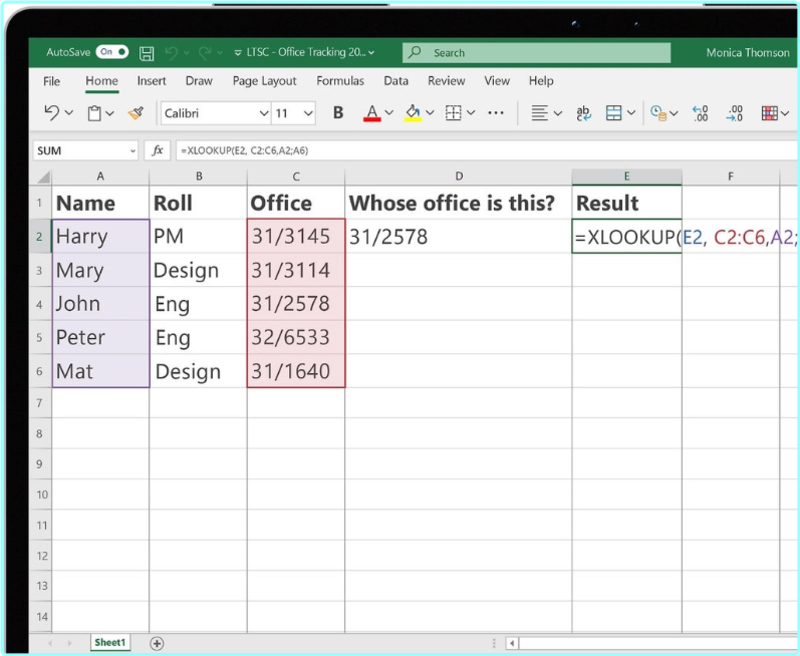Click the Paste clipboard icon
Image resolution: width=800 pixels, height=656 pixels.
pos(94,113)
